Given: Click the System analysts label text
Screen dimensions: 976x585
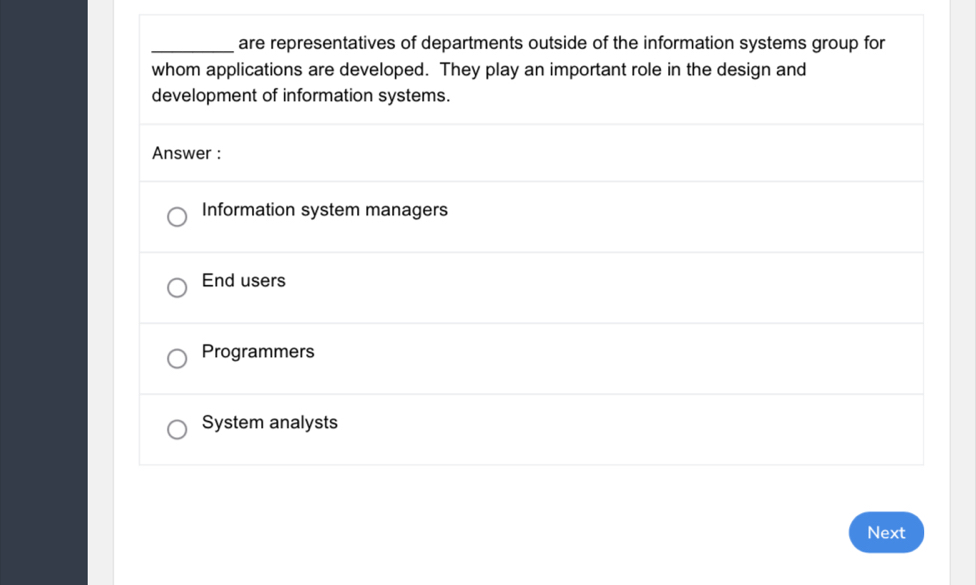Looking at the screenshot, I should (x=269, y=422).
